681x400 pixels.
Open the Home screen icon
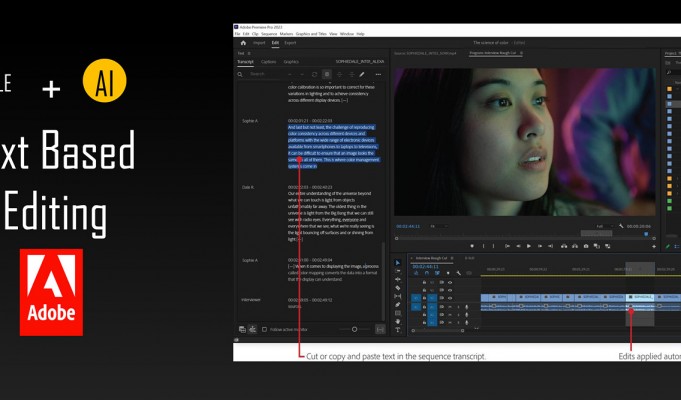(243, 43)
